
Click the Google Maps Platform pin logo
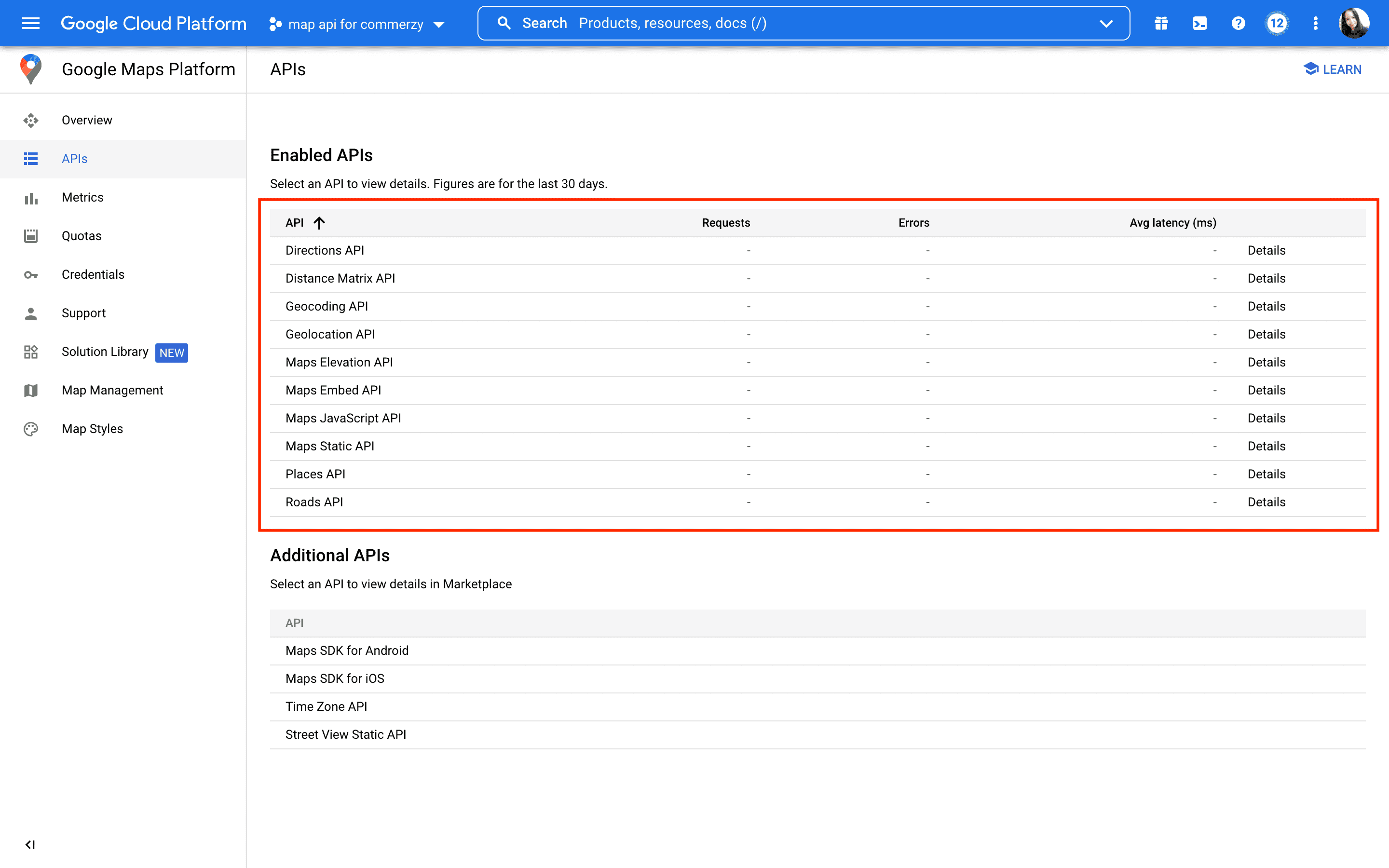coord(31,69)
